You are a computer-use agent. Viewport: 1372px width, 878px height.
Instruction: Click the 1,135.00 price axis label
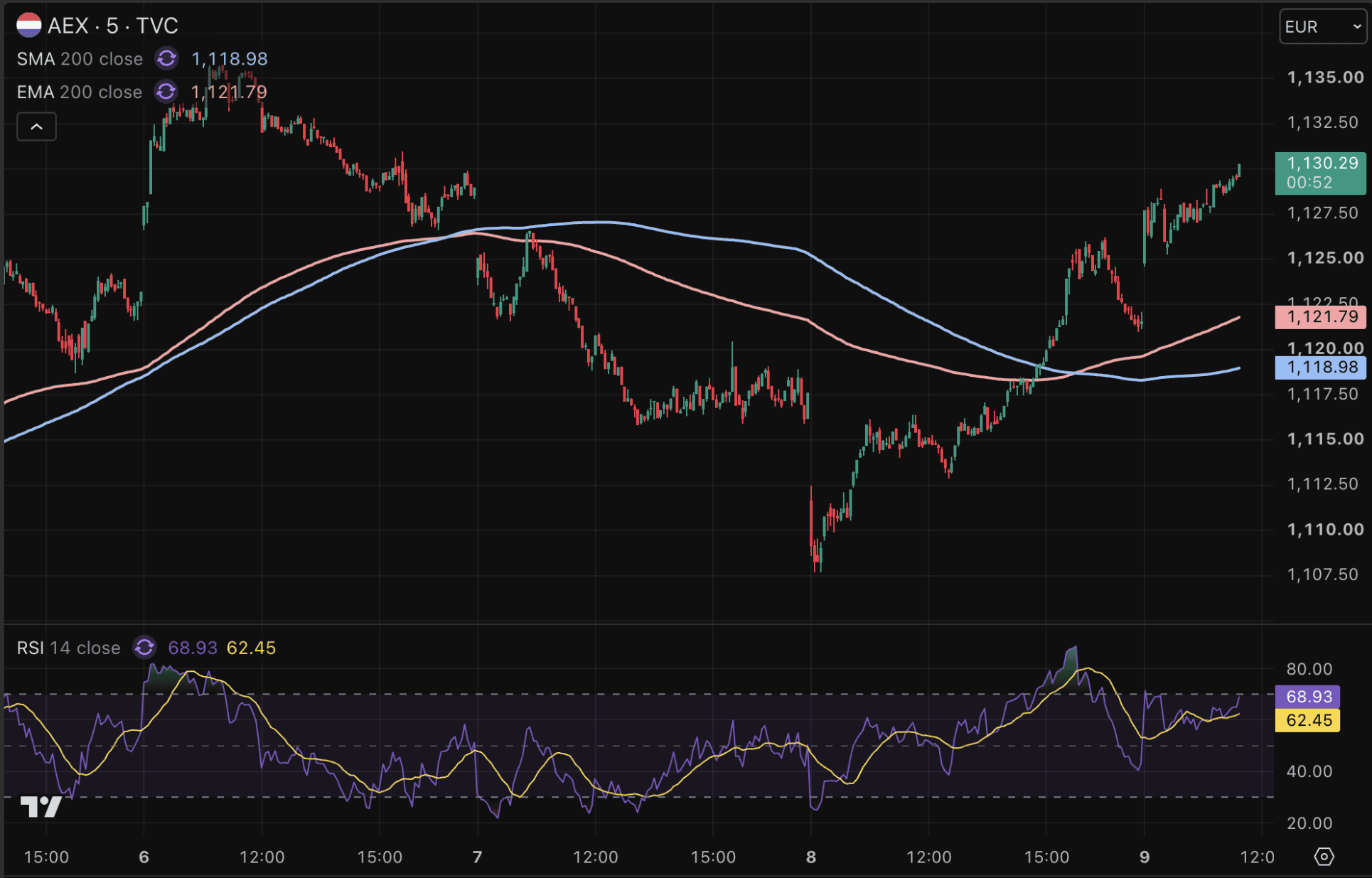(1325, 77)
